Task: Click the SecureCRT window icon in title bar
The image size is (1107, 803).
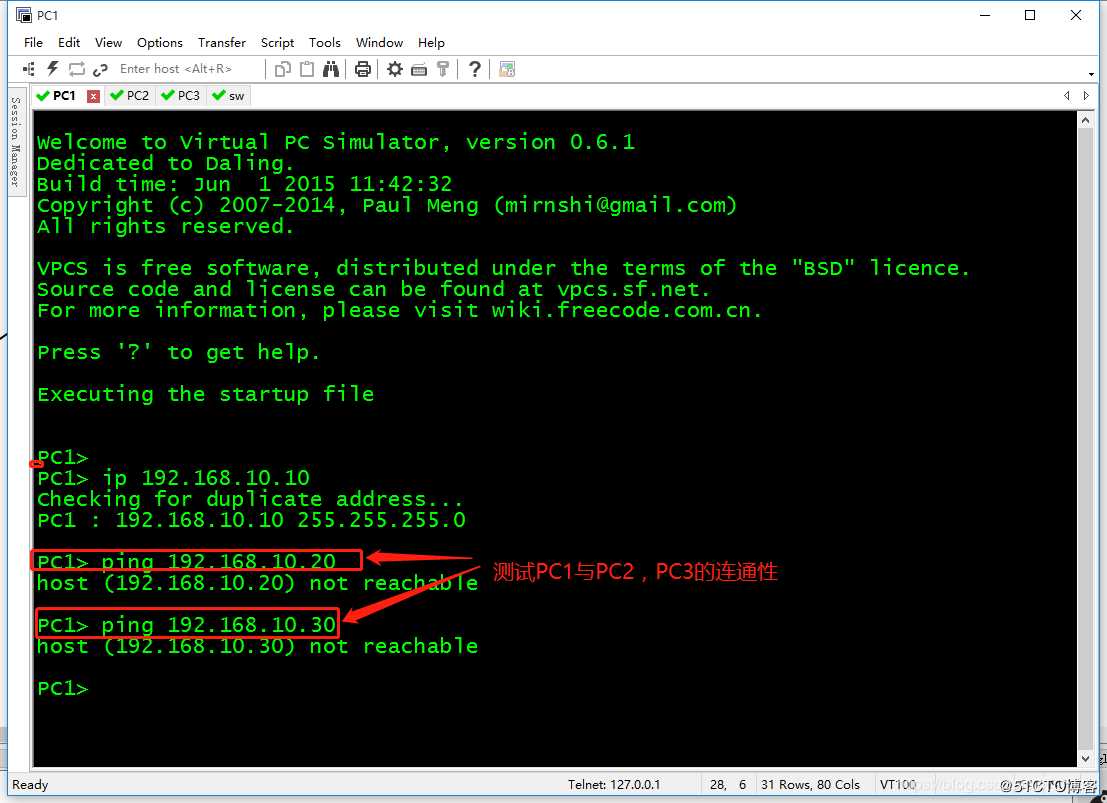Action: [x=23, y=15]
